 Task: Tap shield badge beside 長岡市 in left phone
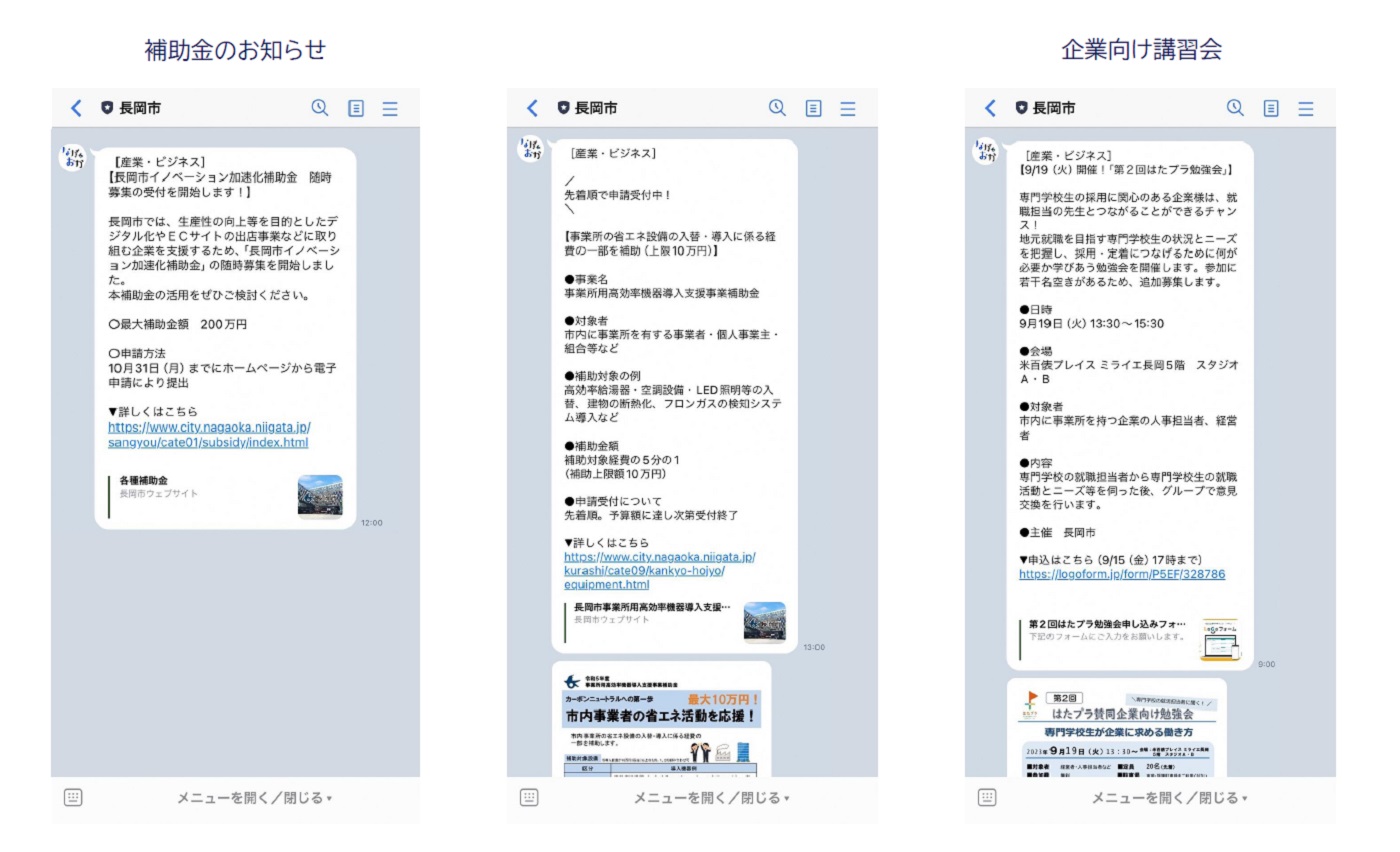click(x=107, y=108)
